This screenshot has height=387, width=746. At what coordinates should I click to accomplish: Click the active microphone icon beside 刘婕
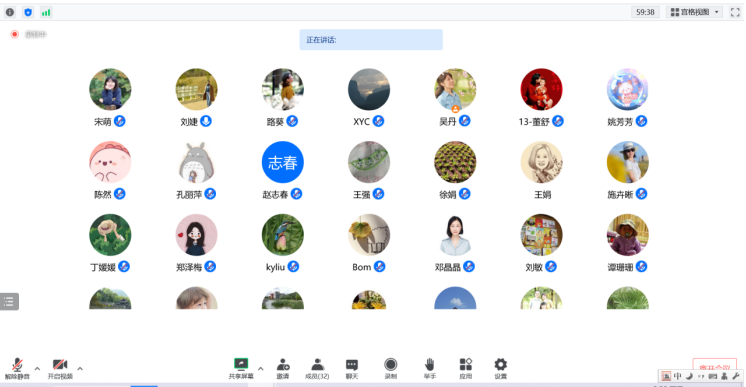(x=206, y=121)
